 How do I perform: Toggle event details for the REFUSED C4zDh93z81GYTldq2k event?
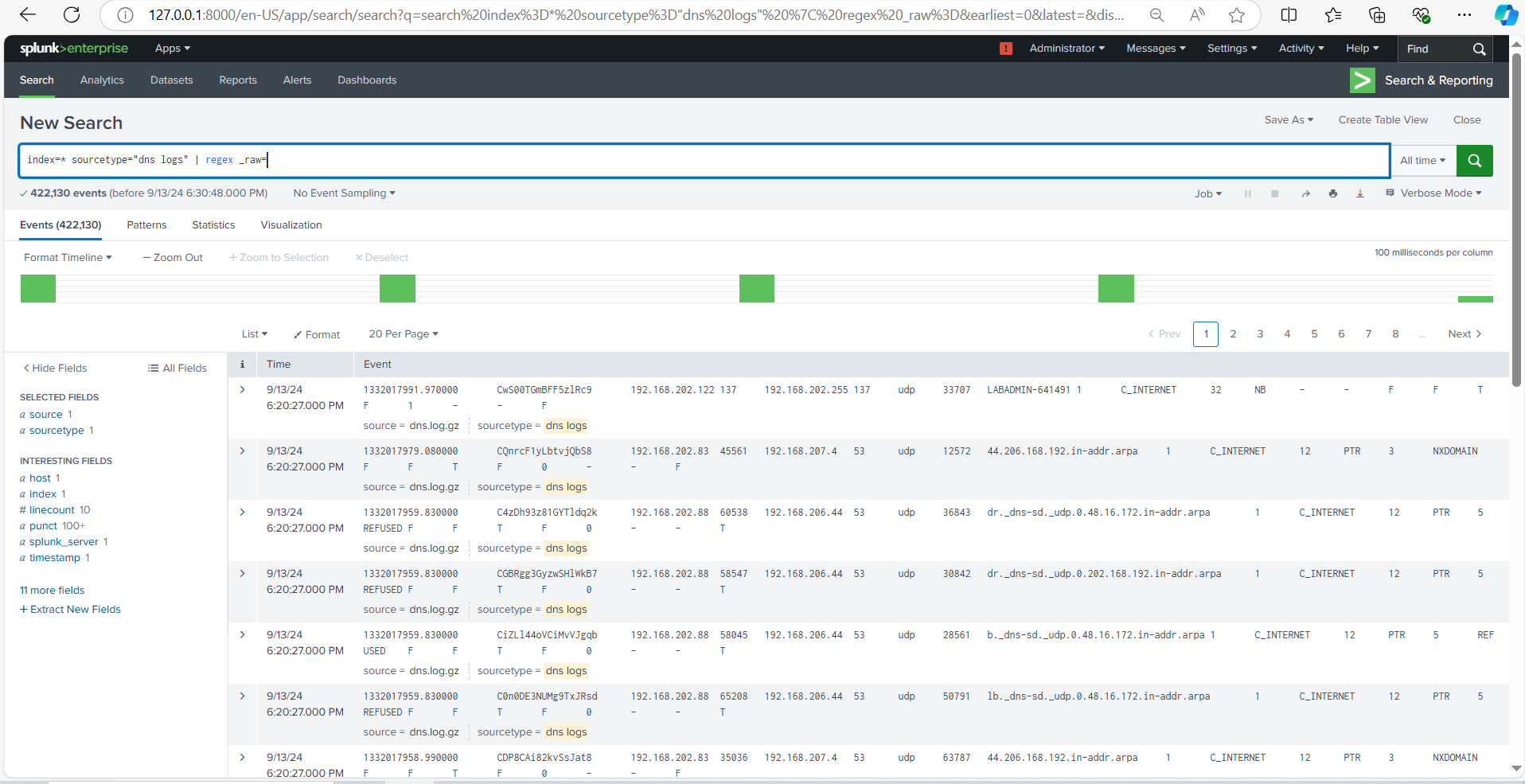coord(242,512)
